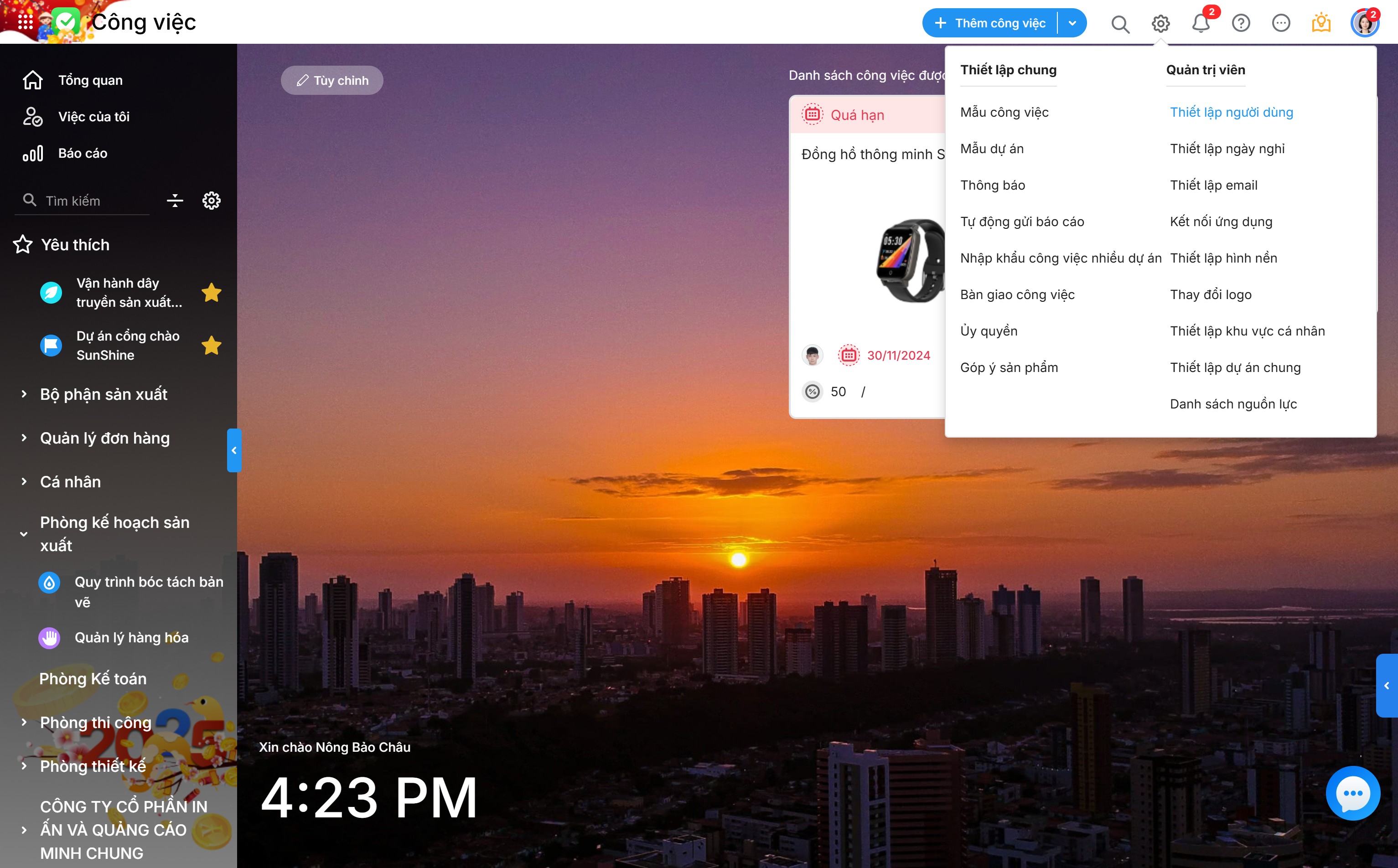Open Tự động gửi báo cáo setting
1398x868 pixels.
[x=1022, y=222]
